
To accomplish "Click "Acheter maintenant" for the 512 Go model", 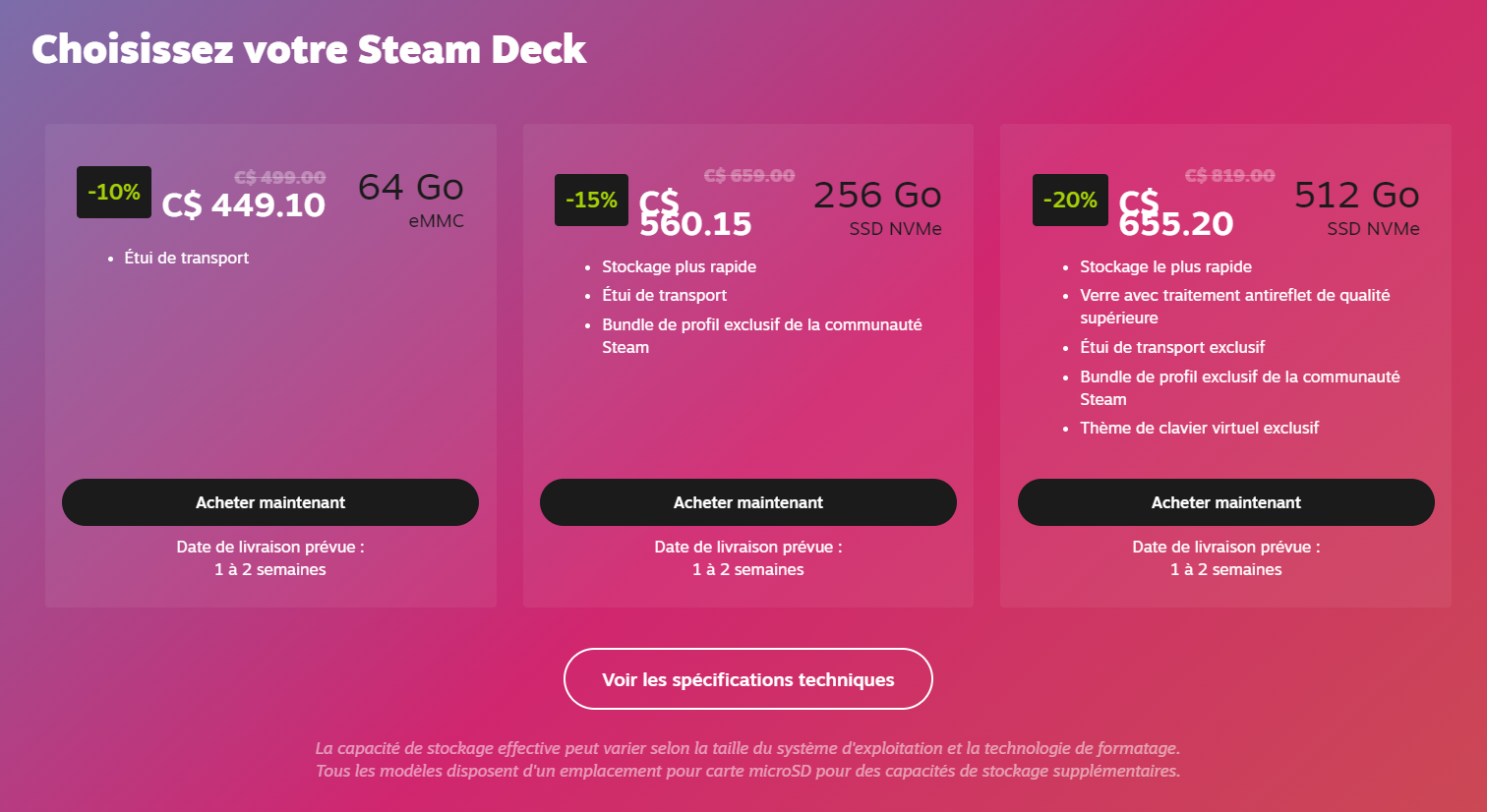I will 1225,502.
